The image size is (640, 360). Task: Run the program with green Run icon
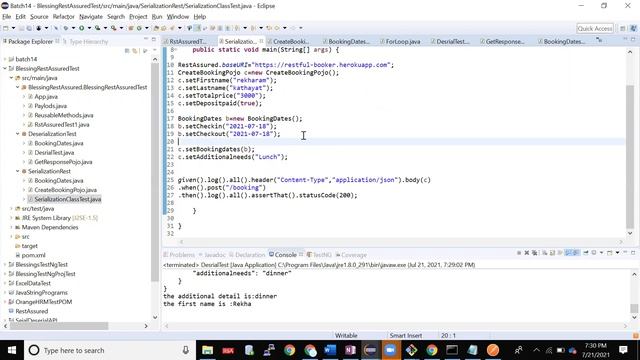coord(82,28)
